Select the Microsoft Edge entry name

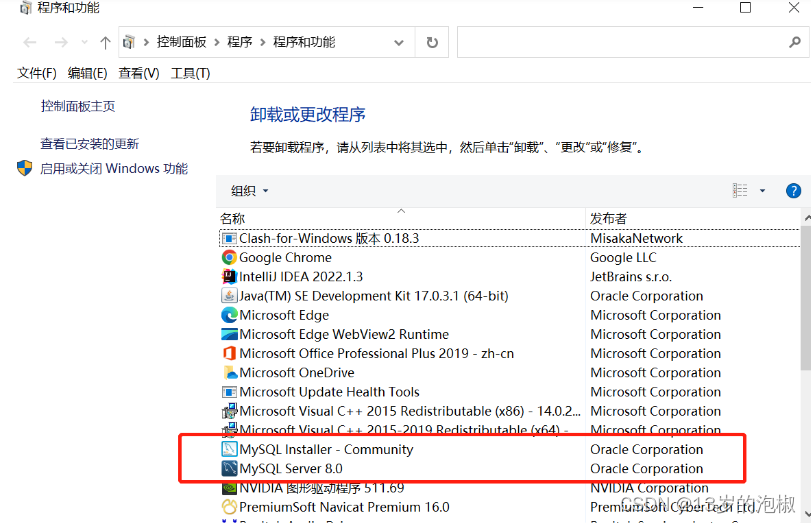[x=284, y=315]
